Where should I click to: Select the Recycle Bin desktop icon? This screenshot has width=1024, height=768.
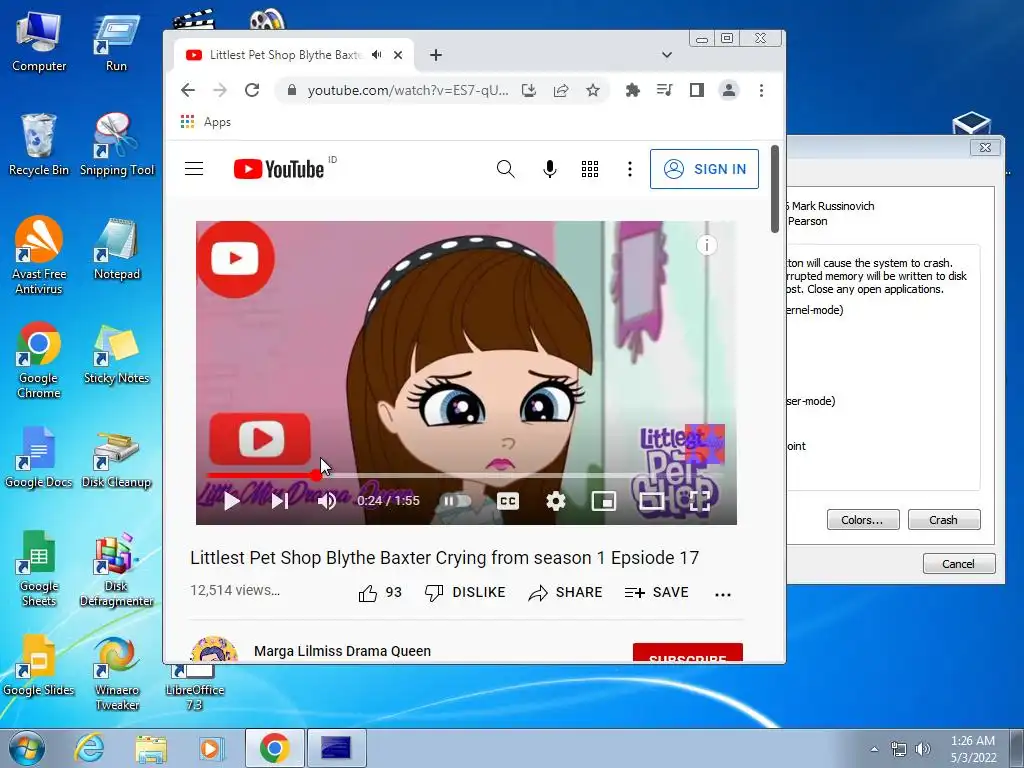[39, 145]
